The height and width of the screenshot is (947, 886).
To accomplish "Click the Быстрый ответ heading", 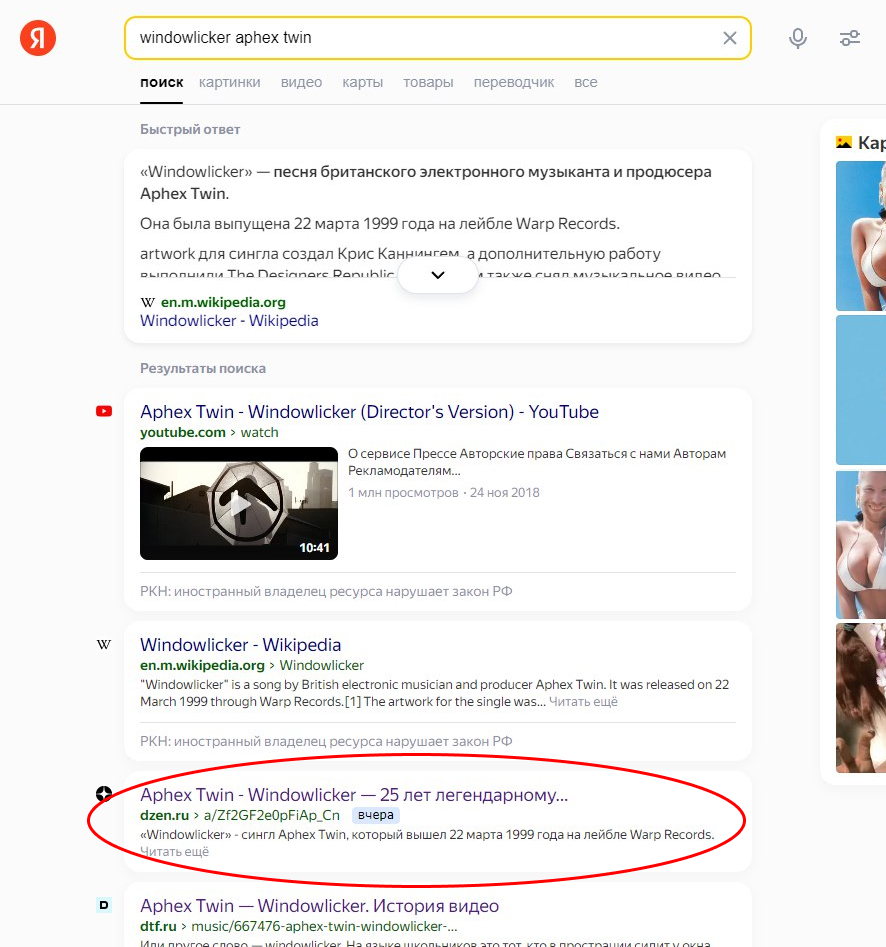I will click(190, 129).
